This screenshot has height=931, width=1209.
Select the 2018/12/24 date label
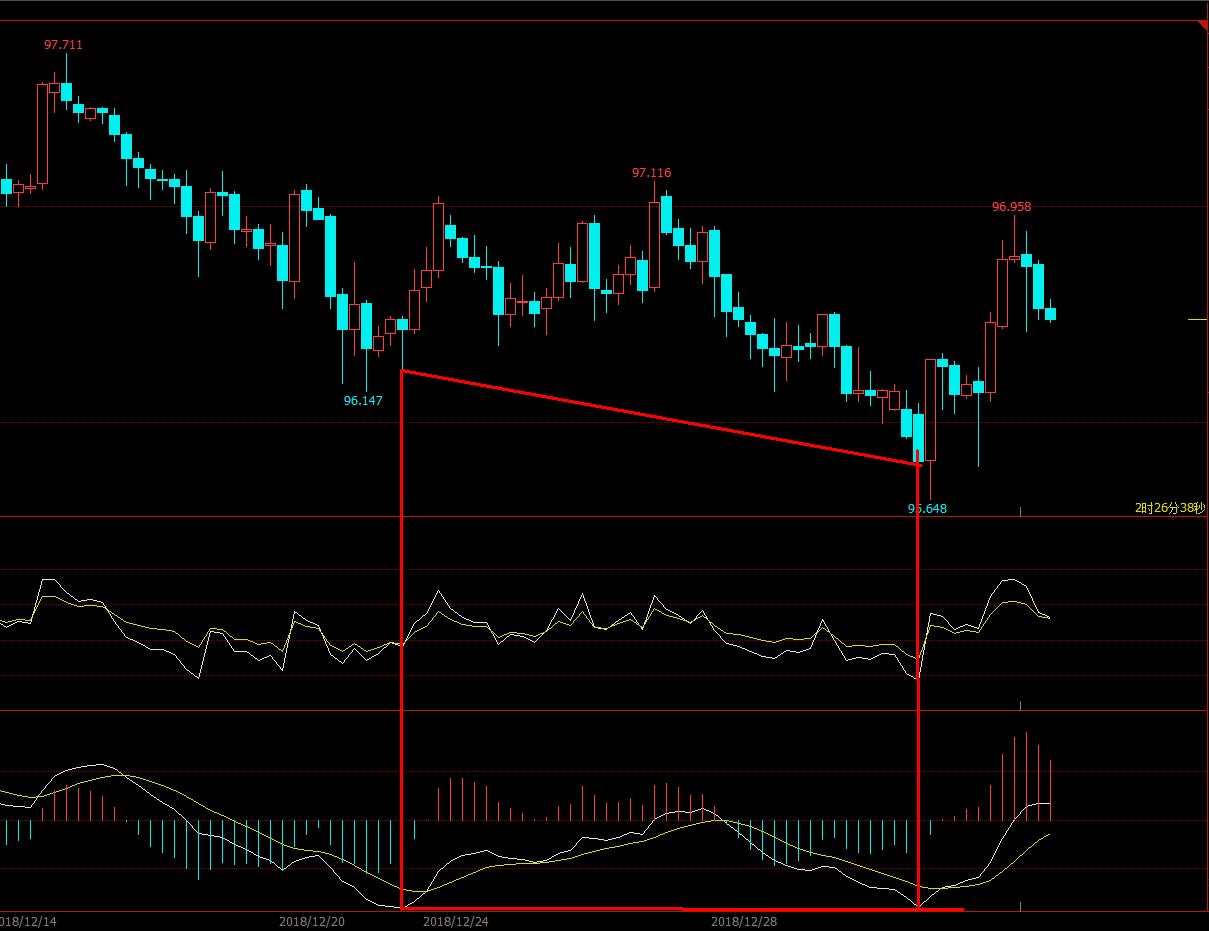pos(456,921)
